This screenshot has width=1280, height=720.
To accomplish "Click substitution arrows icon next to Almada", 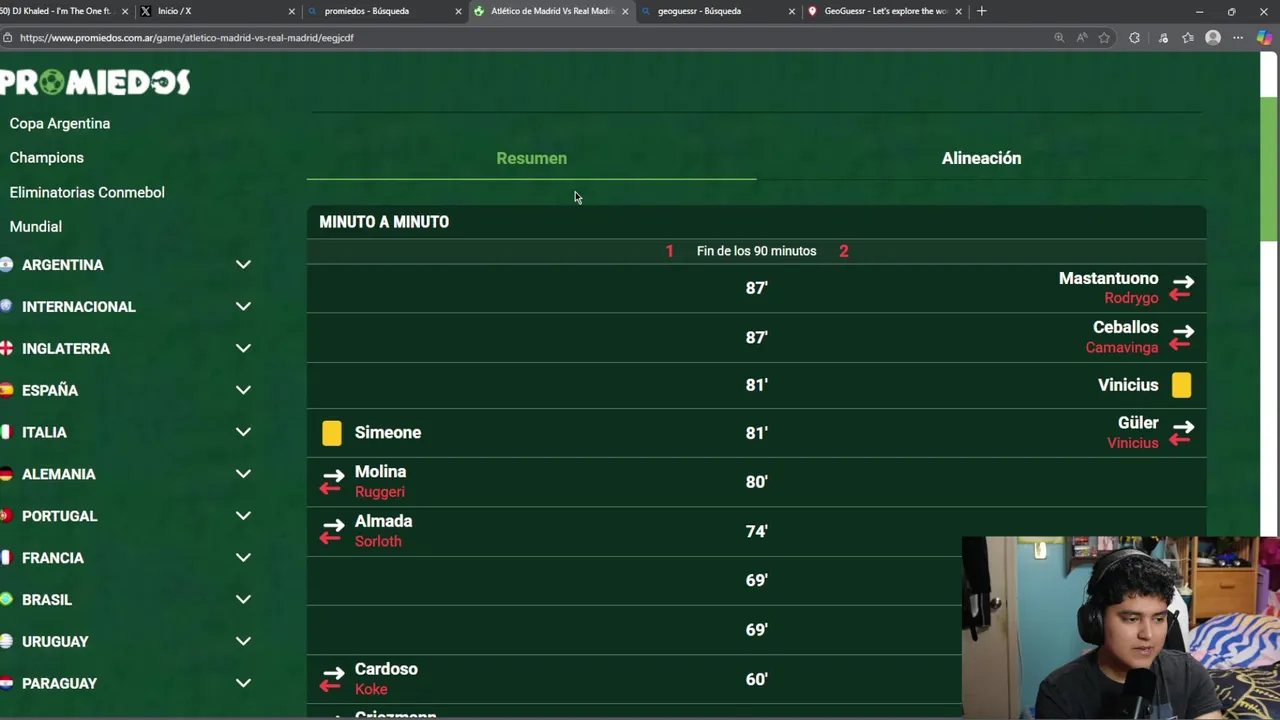I will point(332,531).
